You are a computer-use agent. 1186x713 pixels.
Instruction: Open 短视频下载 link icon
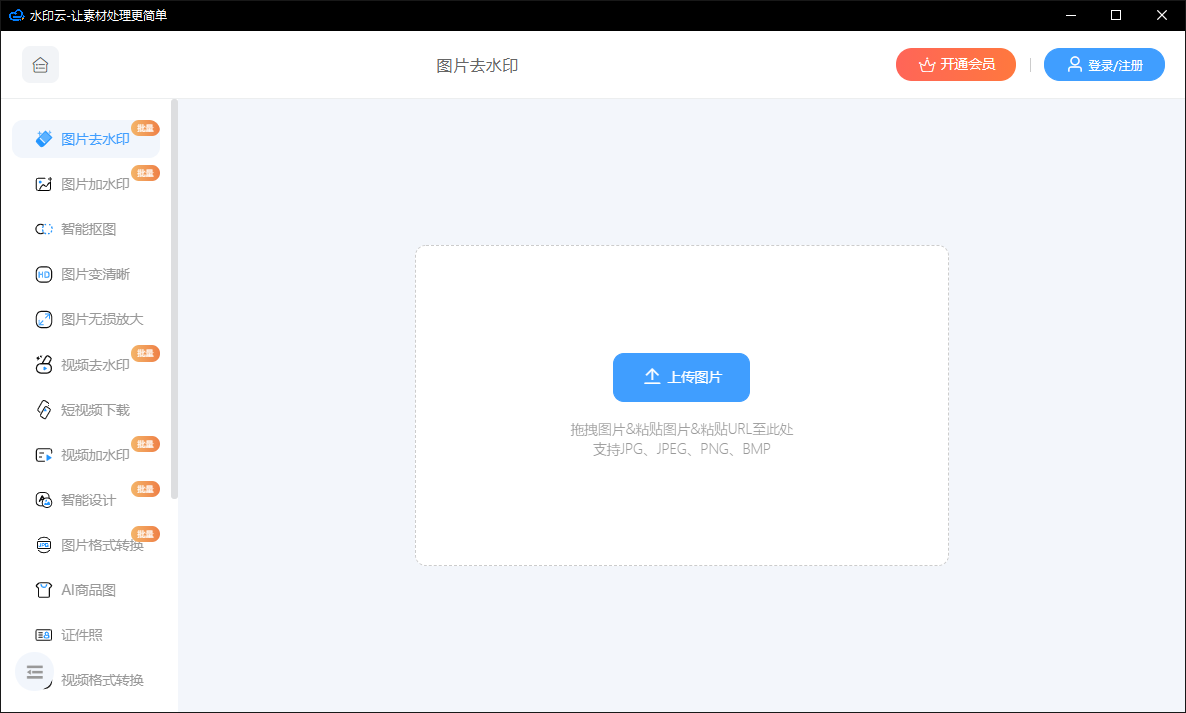click(x=44, y=410)
